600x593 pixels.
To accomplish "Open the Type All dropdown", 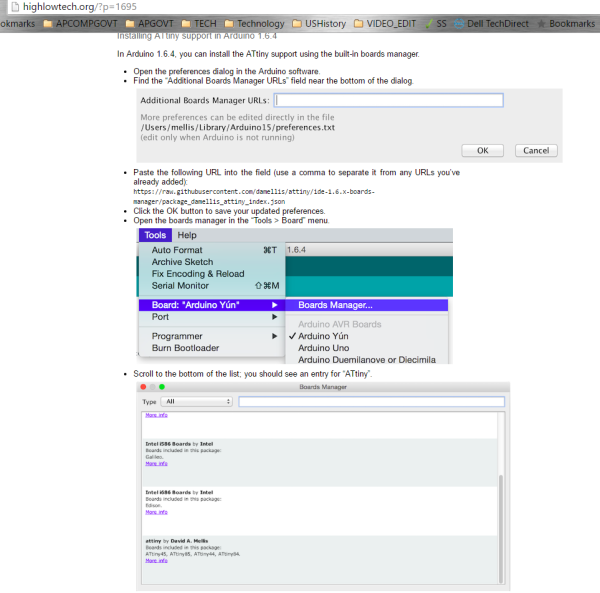I will pyautogui.click(x=197, y=402).
